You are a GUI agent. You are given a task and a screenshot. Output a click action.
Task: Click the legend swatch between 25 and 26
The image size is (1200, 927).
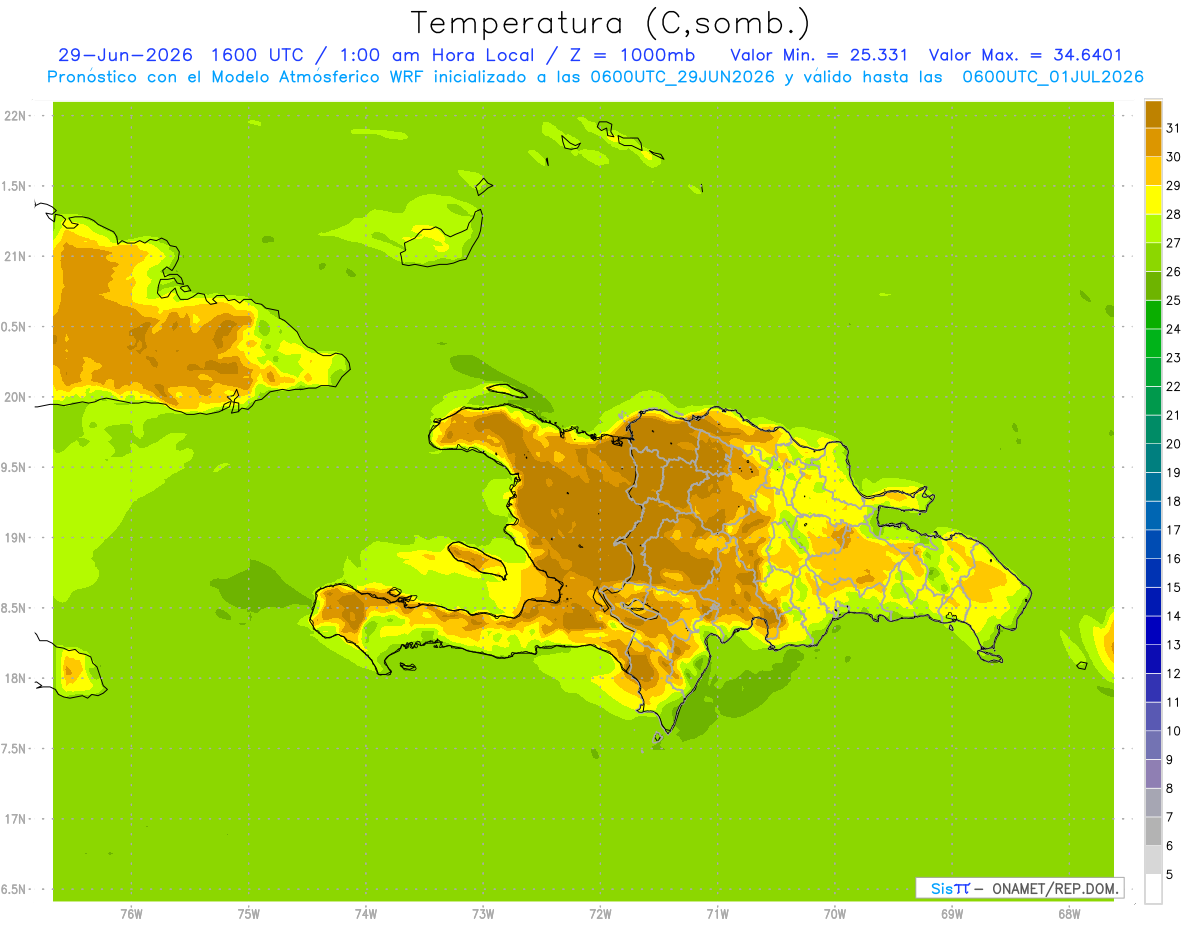(x=1153, y=286)
